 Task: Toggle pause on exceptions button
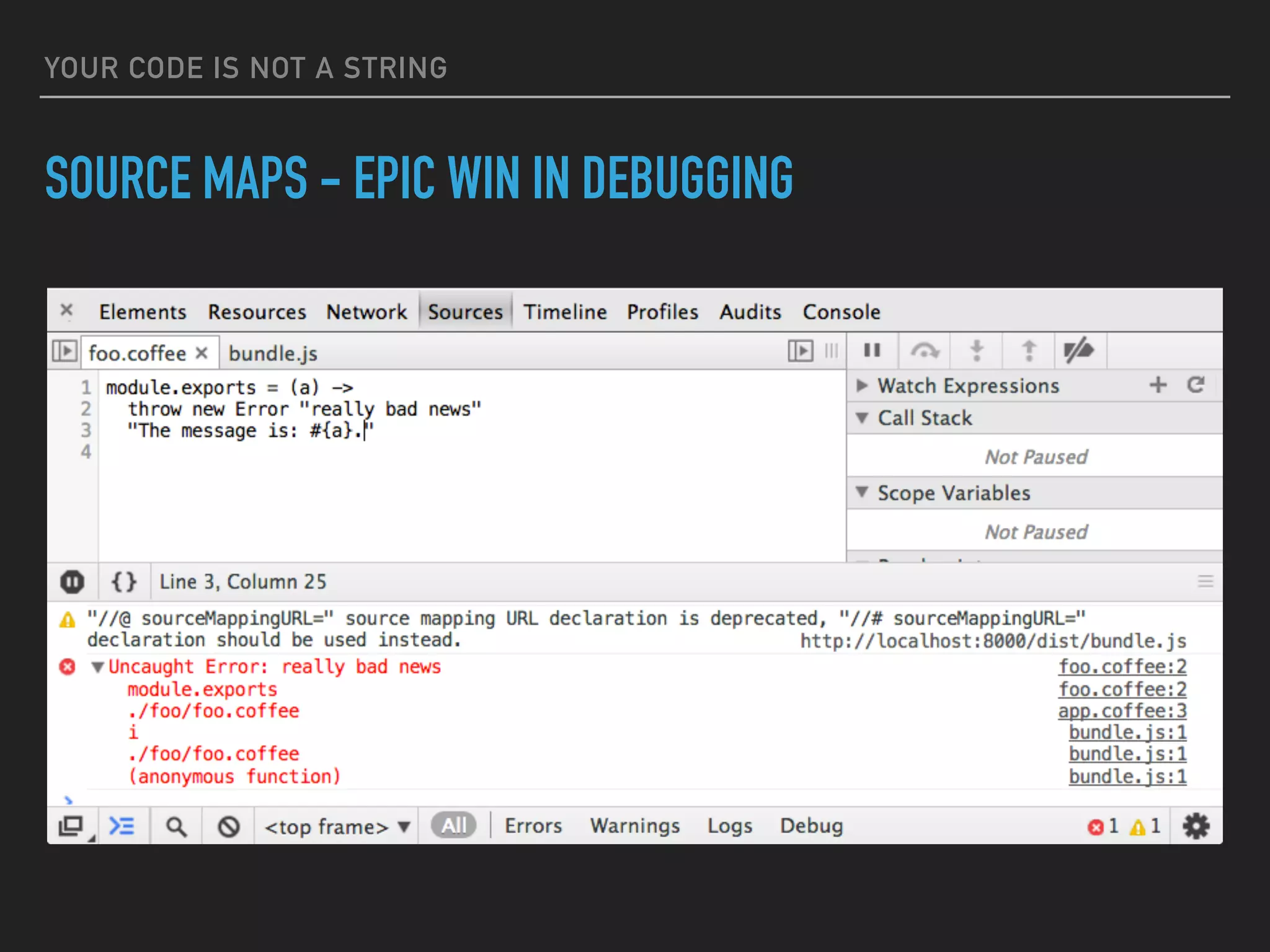coord(73,582)
